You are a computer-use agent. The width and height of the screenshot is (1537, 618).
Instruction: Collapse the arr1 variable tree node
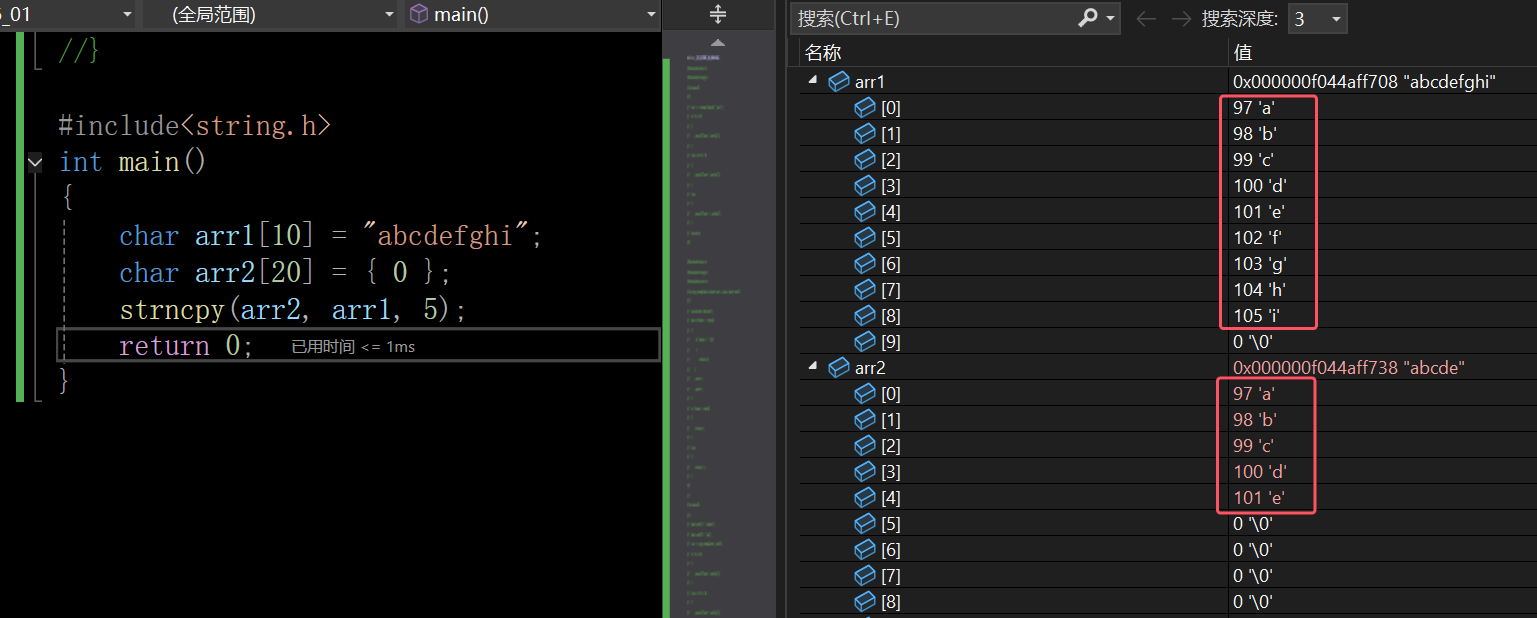pos(812,81)
